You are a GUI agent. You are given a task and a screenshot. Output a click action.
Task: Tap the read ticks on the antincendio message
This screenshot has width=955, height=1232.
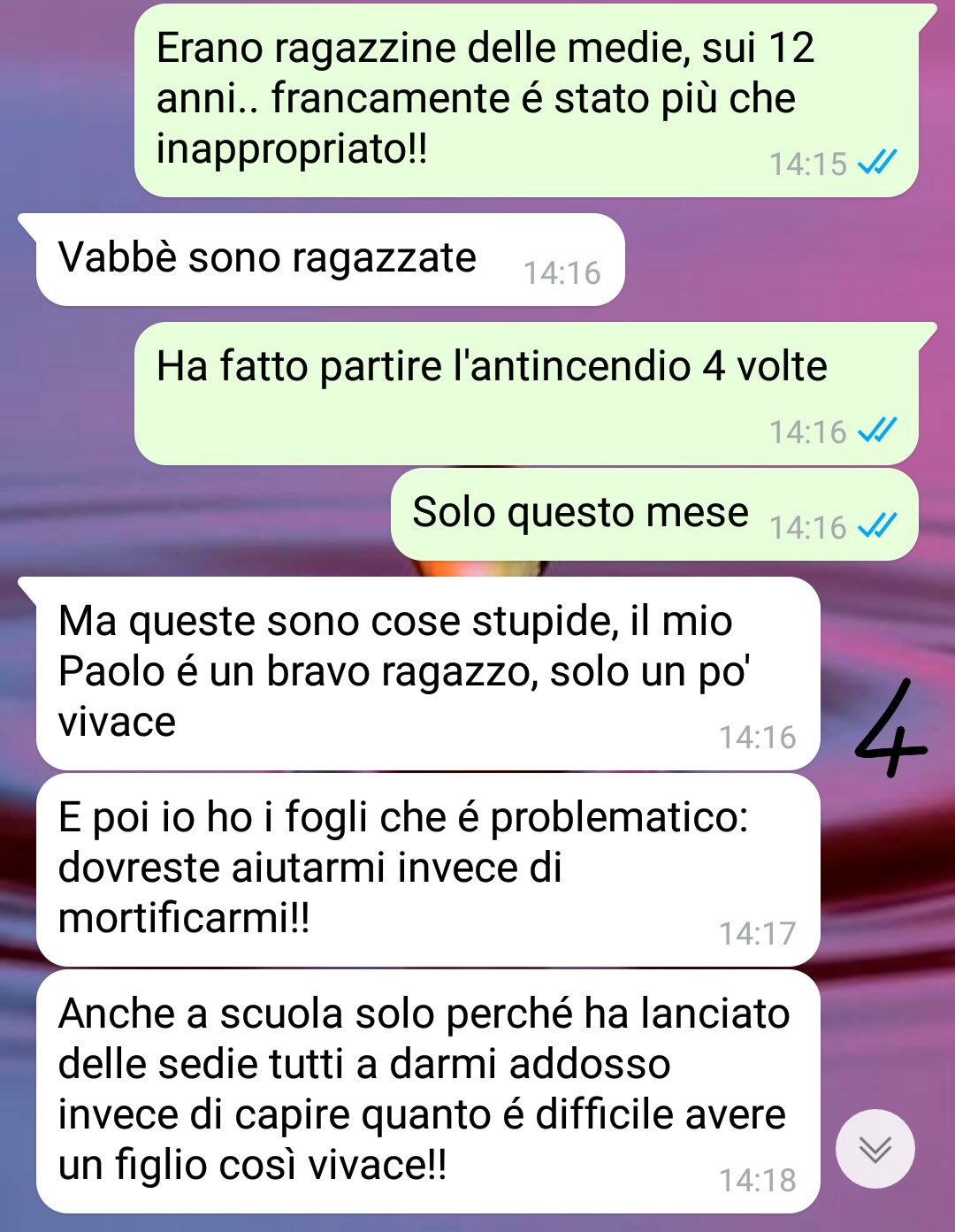point(878,431)
